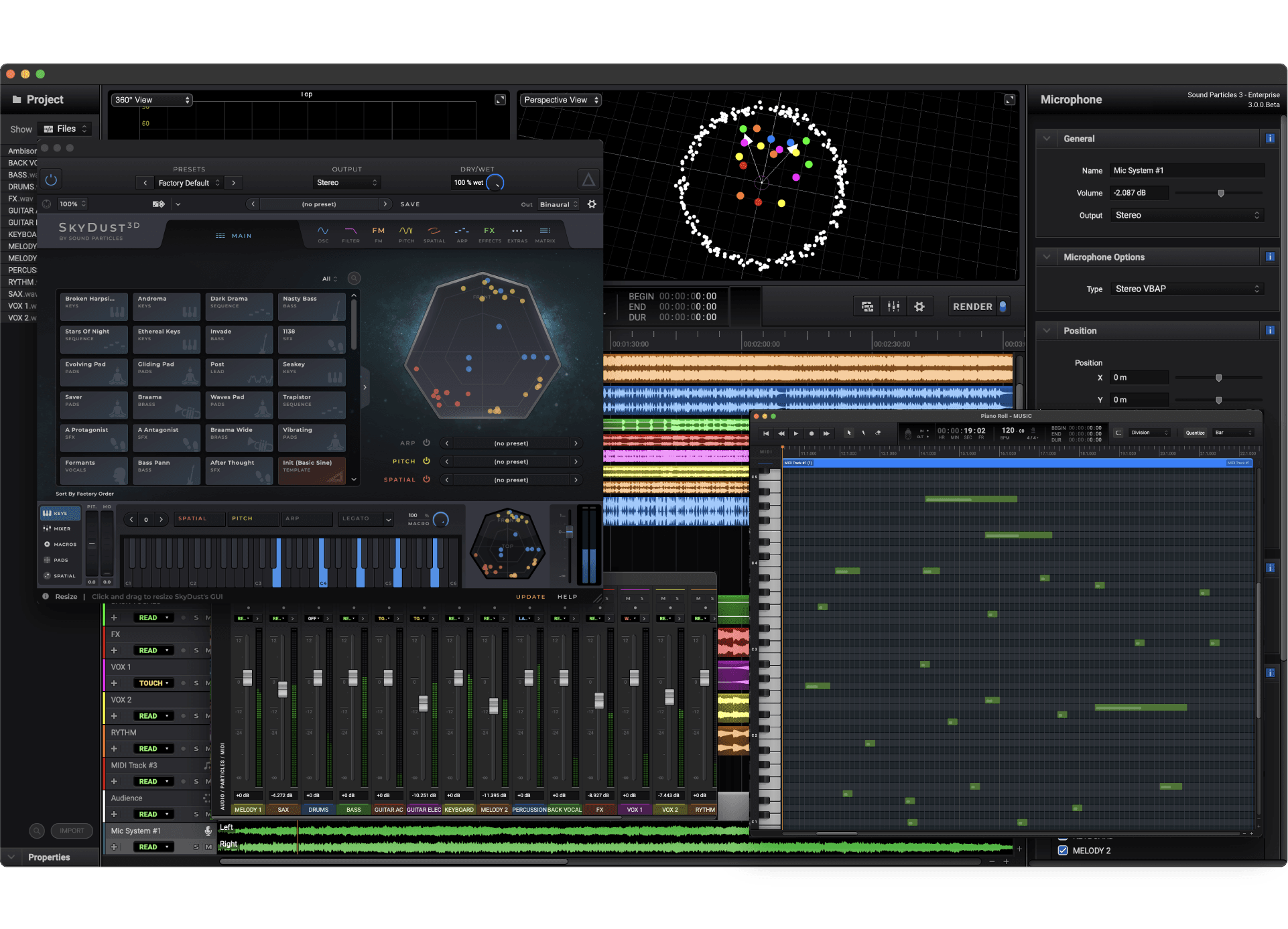Viewport: 1288px width, 929px height.
Task: Collapse the Microphone Options section
Action: (1046, 257)
